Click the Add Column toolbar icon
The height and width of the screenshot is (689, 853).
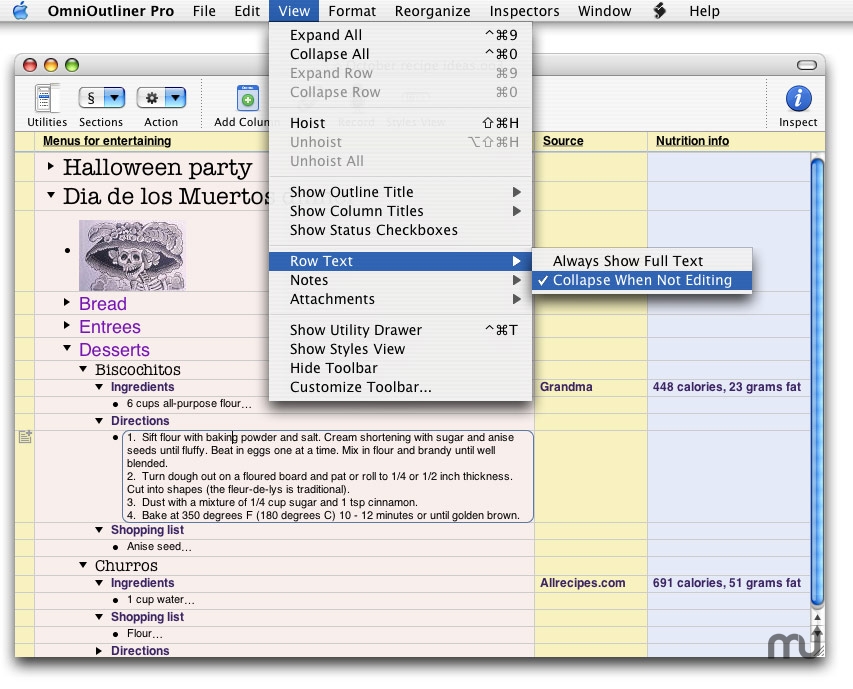coord(247,99)
